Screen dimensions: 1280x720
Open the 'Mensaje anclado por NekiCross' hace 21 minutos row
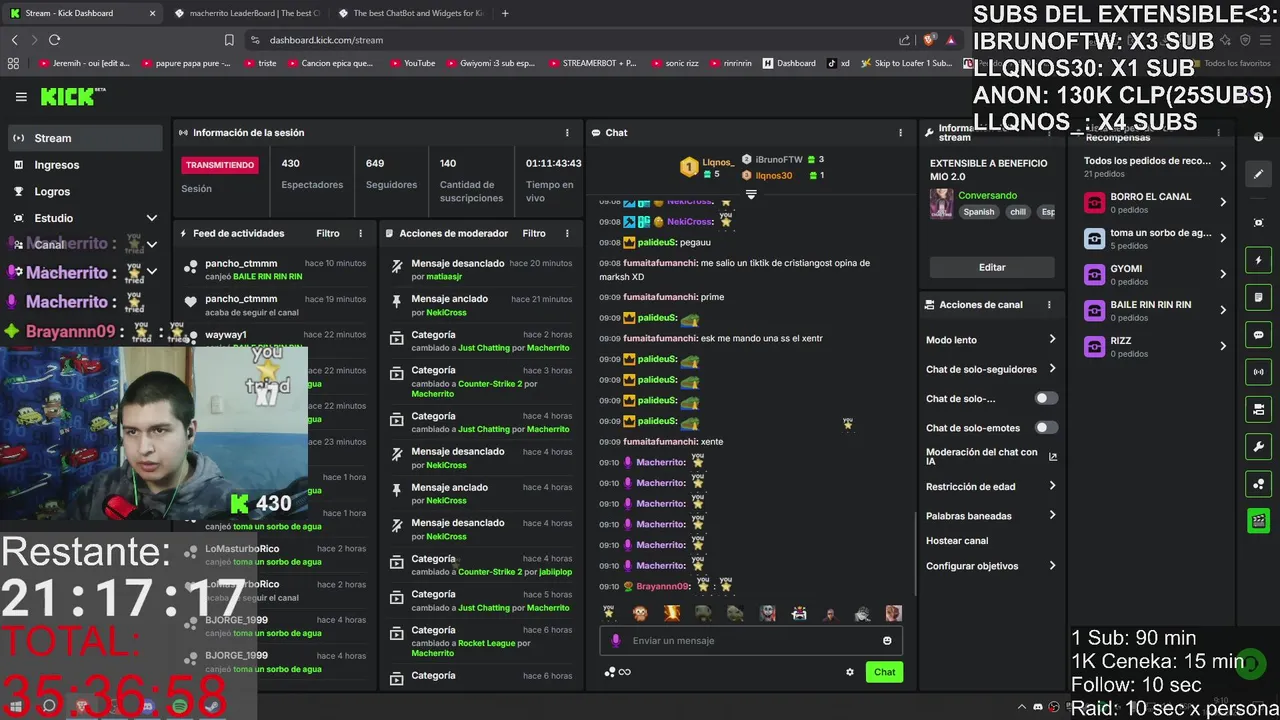pos(480,305)
